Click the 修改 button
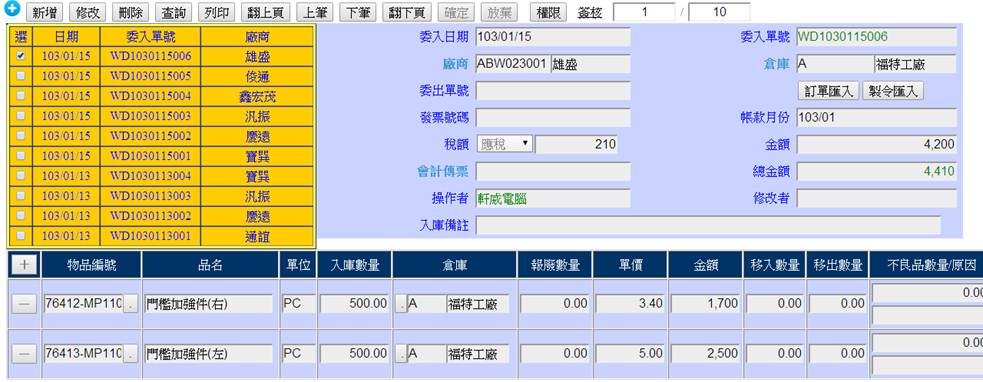Screen dimensions: 983x382 click(x=87, y=12)
